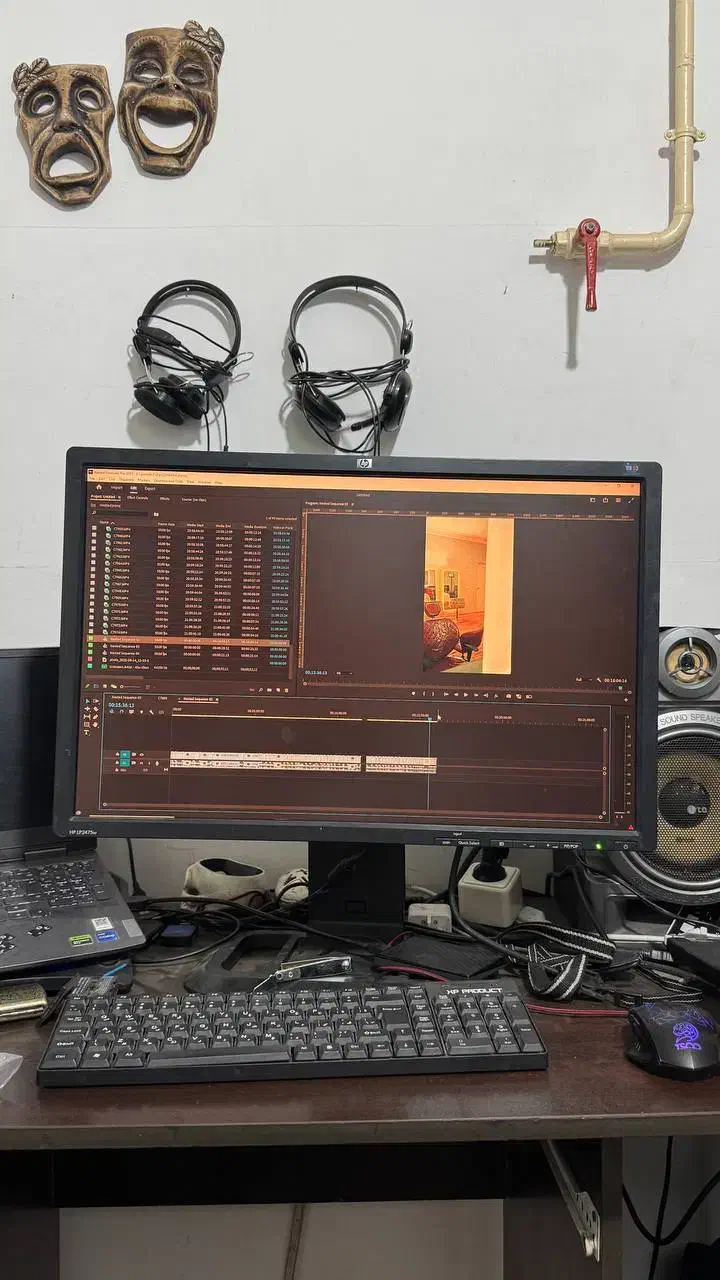
Task: Click Mark In in Program monitor
Action: coord(424,694)
